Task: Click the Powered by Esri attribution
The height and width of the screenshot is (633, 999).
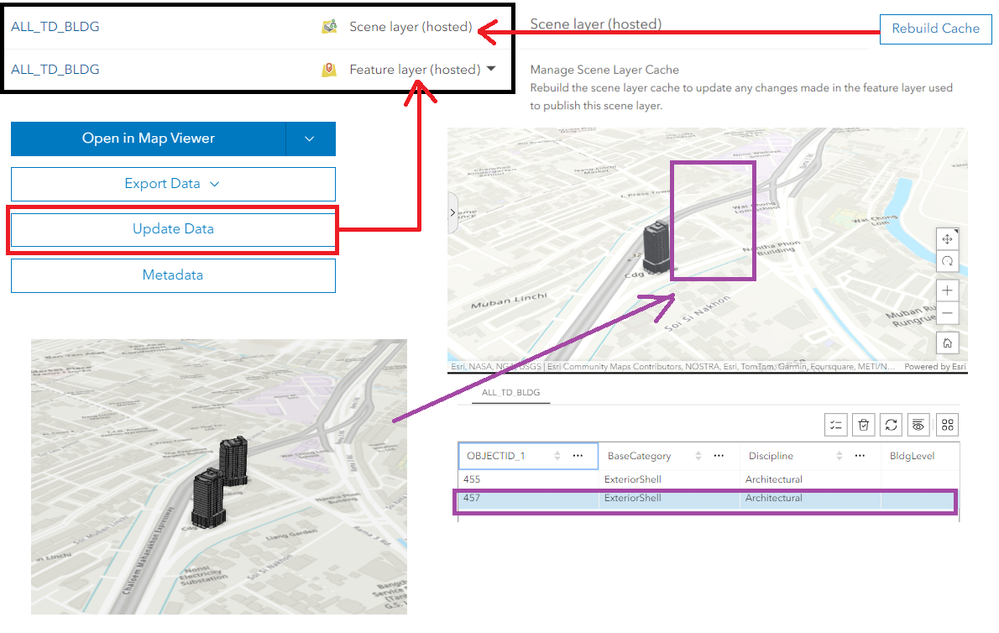Action: [935, 367]
